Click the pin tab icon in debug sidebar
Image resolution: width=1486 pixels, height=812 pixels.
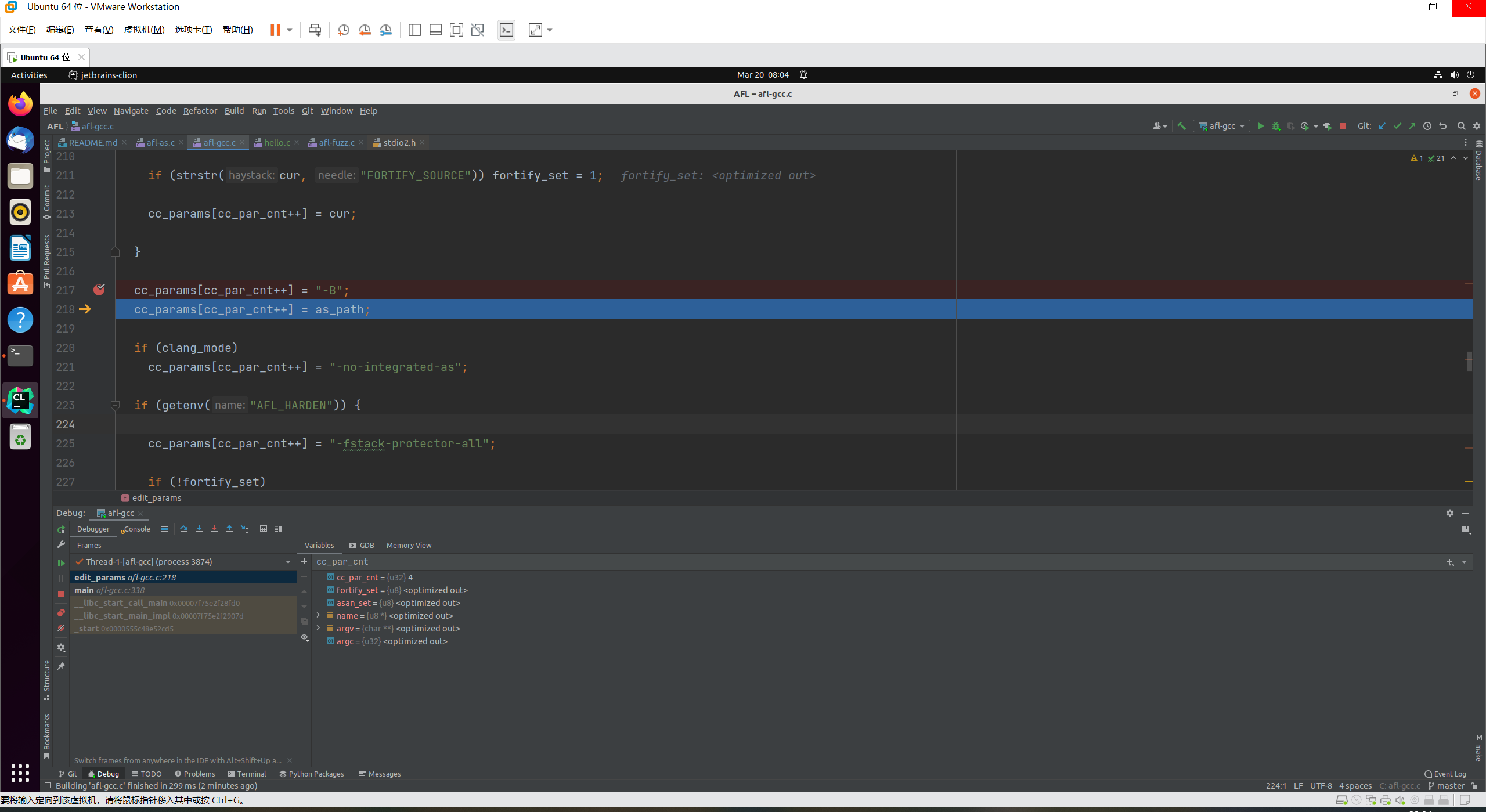point(61,666)
